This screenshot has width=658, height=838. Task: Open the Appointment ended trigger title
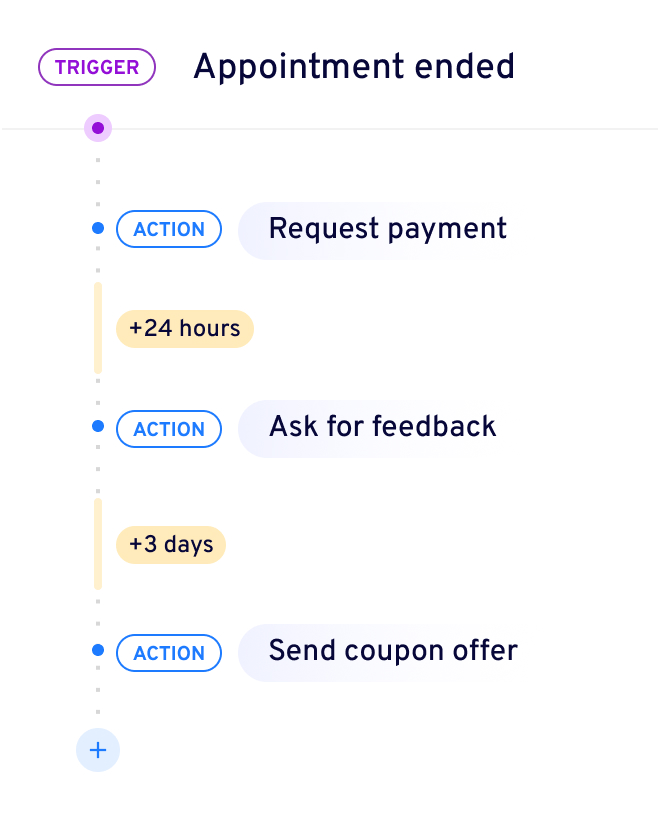353,67
